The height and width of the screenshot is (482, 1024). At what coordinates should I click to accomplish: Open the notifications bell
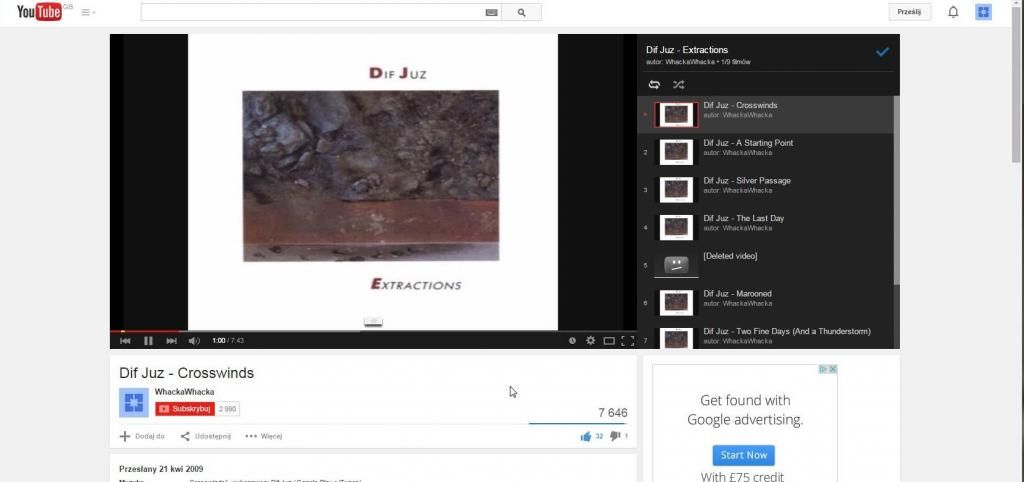coord(953,12)
